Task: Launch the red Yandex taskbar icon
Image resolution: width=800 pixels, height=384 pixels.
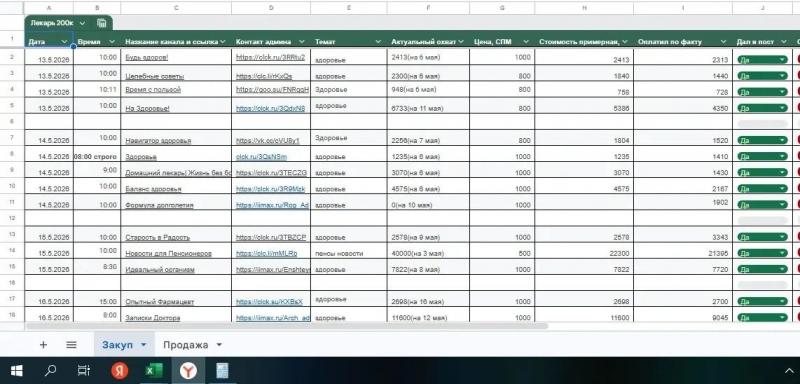Action: tap(119, 371)
